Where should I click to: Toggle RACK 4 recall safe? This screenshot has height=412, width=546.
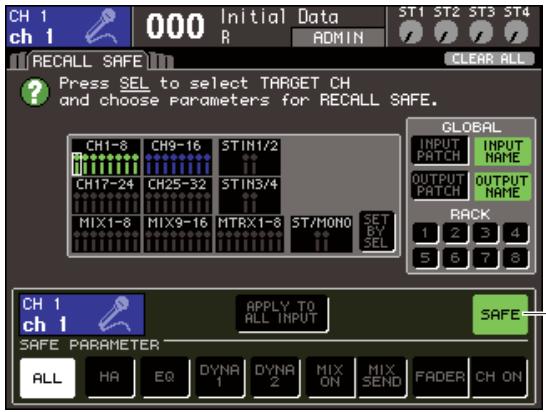pos(515,233)
